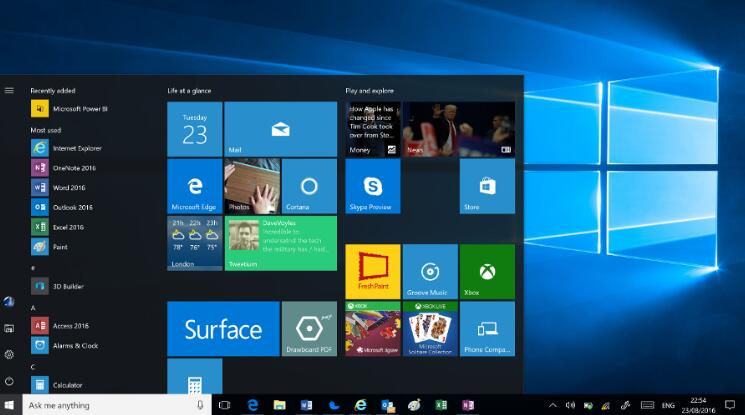Click the Play and explore group header
Image resolution: width=745 pixels, height=415 pixels.
(x=370, y=91)
